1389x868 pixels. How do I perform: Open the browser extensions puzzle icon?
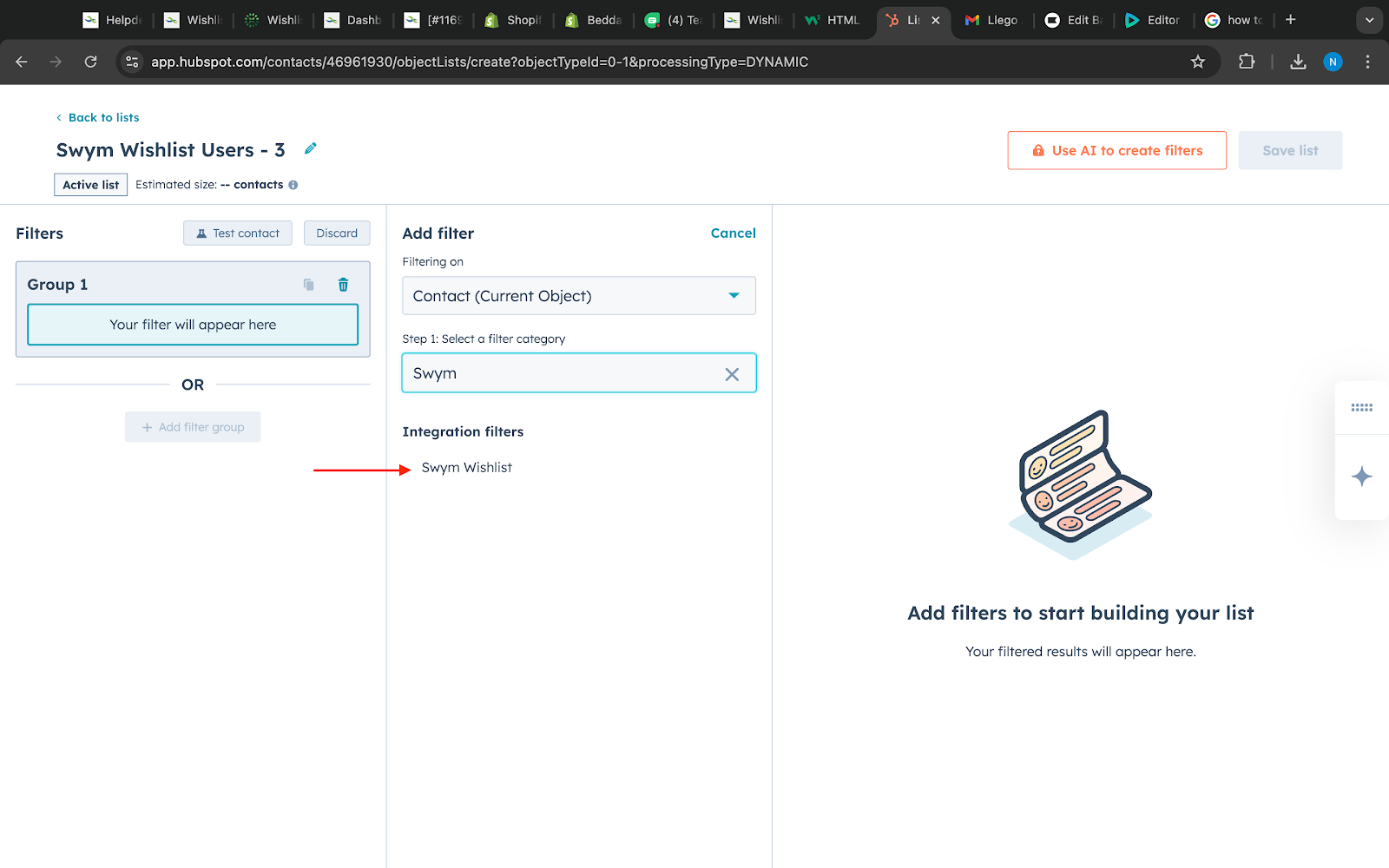(x=1247, y=62)
